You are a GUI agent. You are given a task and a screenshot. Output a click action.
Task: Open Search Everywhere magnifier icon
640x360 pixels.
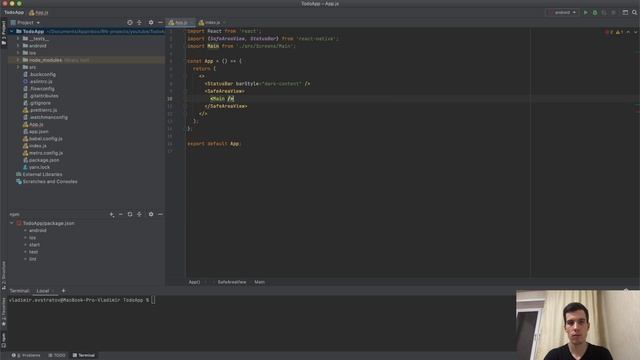pos(634,13)
